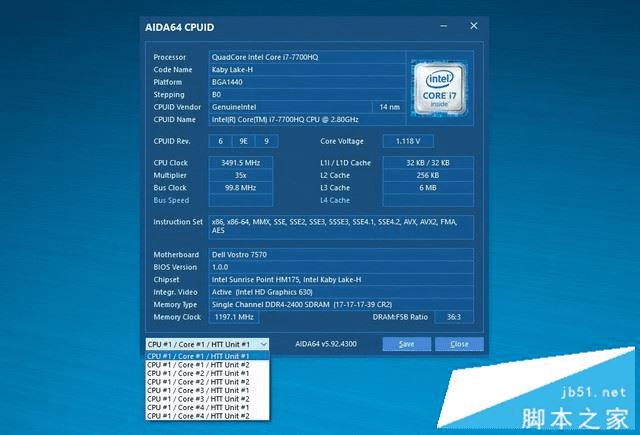Screen dimensions: 640x435
Task: Click the Memory Clock value 1197.1 MHz
Action: (x=234, y=317)
